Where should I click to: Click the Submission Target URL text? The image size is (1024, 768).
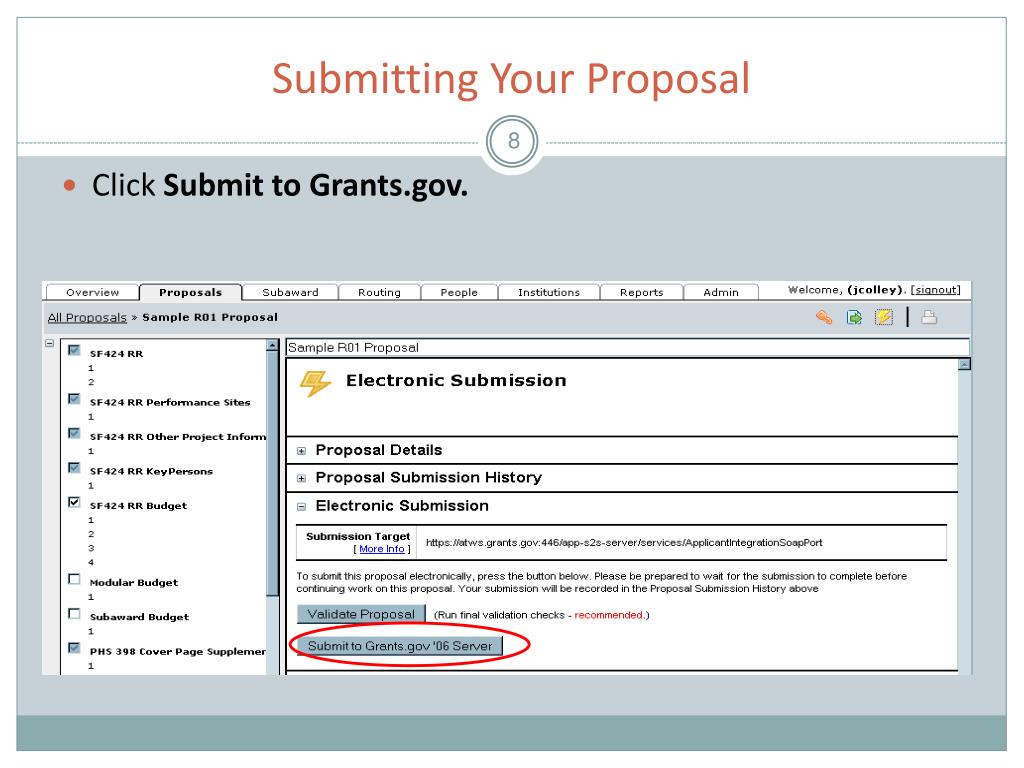pyautogui.click(x=624, y=543)
